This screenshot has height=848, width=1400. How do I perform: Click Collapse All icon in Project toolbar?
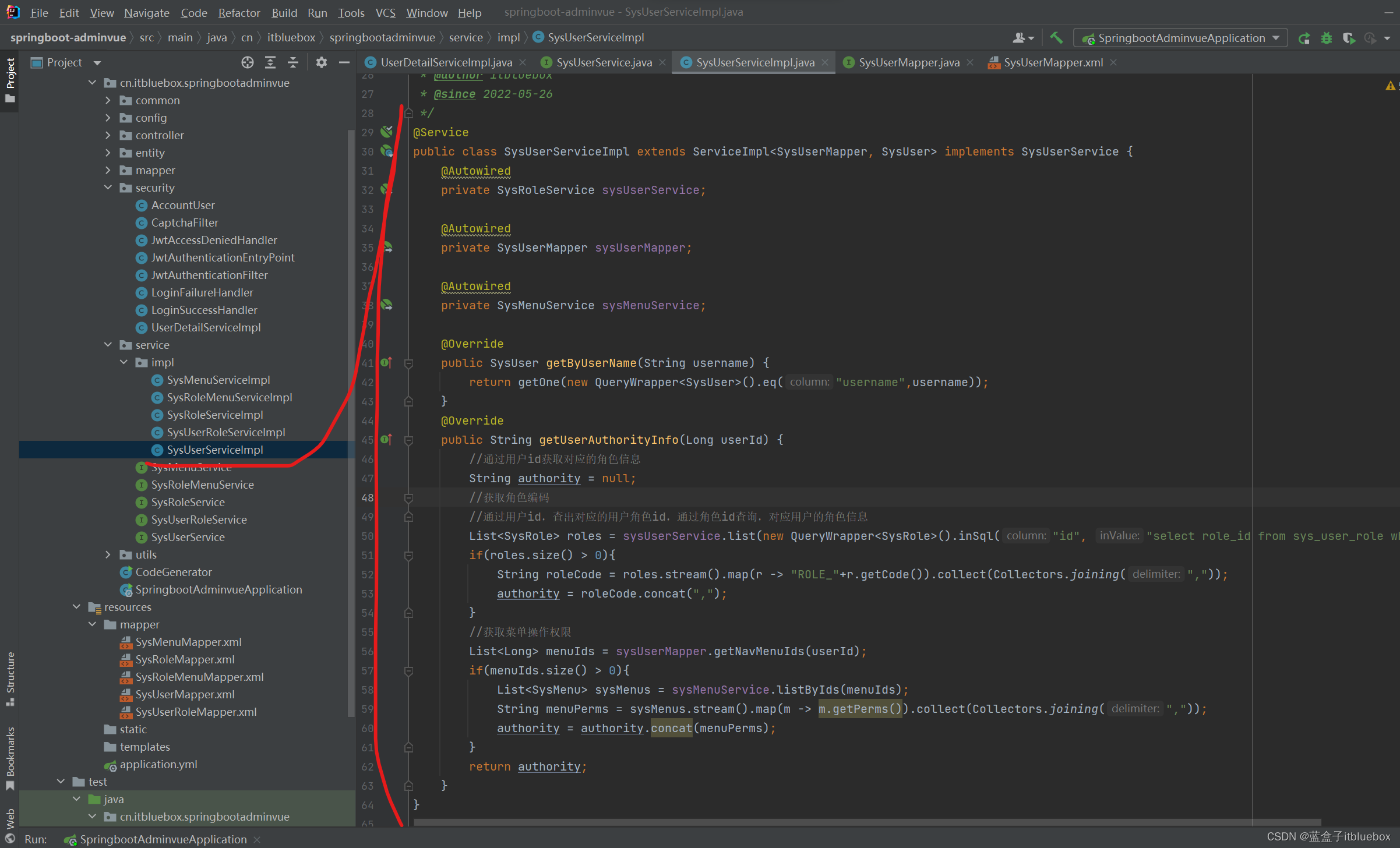point(293,62)
